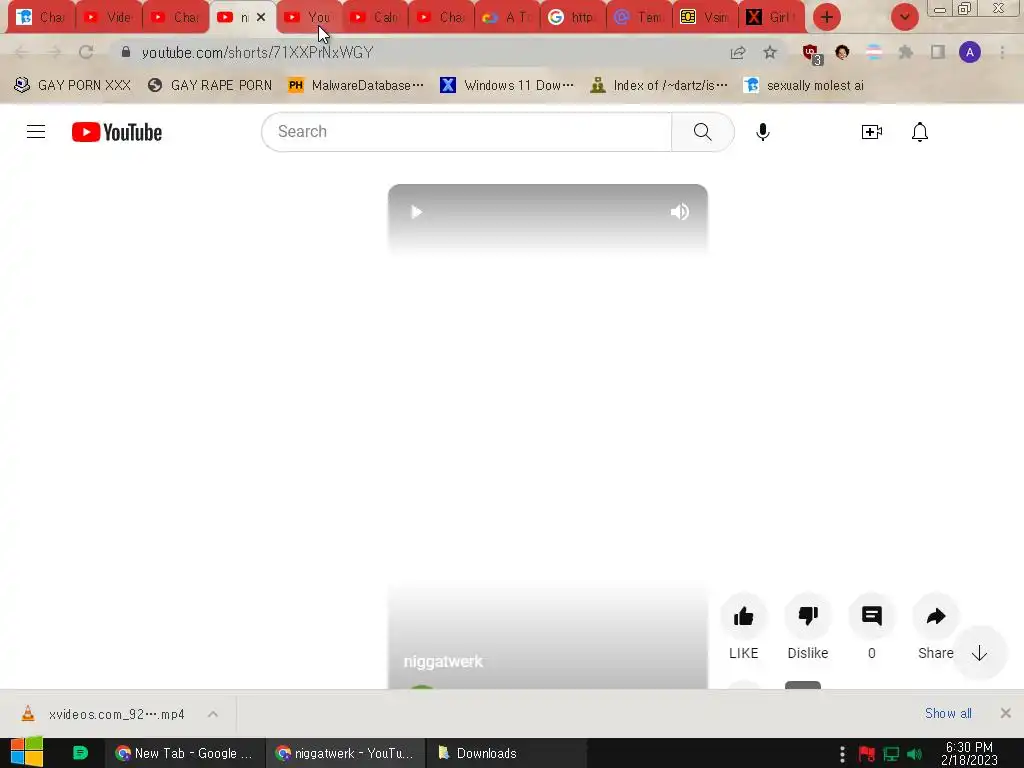
Task: Open the Windows Start menu
Action: click(27, 752)
